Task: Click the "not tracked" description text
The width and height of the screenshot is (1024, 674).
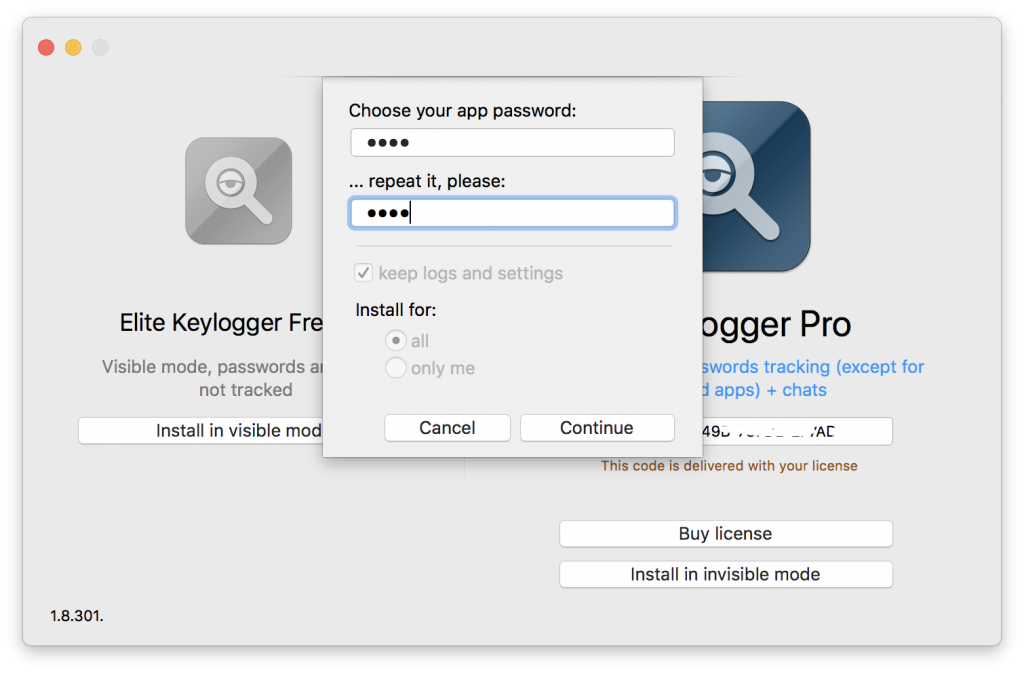Action: pos(246,390)
